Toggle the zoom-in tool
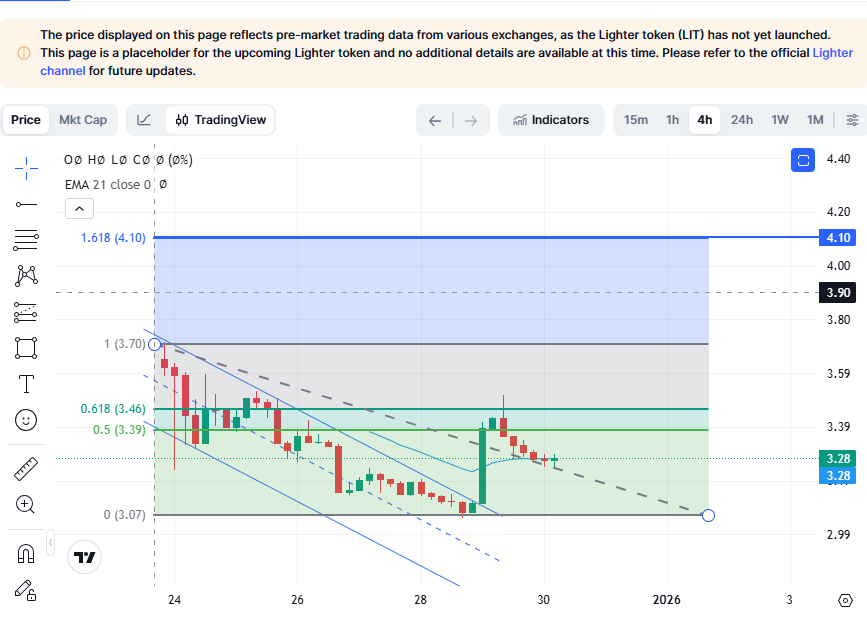The height and width of the screenshot is (641, 867). tap(26, 504)
